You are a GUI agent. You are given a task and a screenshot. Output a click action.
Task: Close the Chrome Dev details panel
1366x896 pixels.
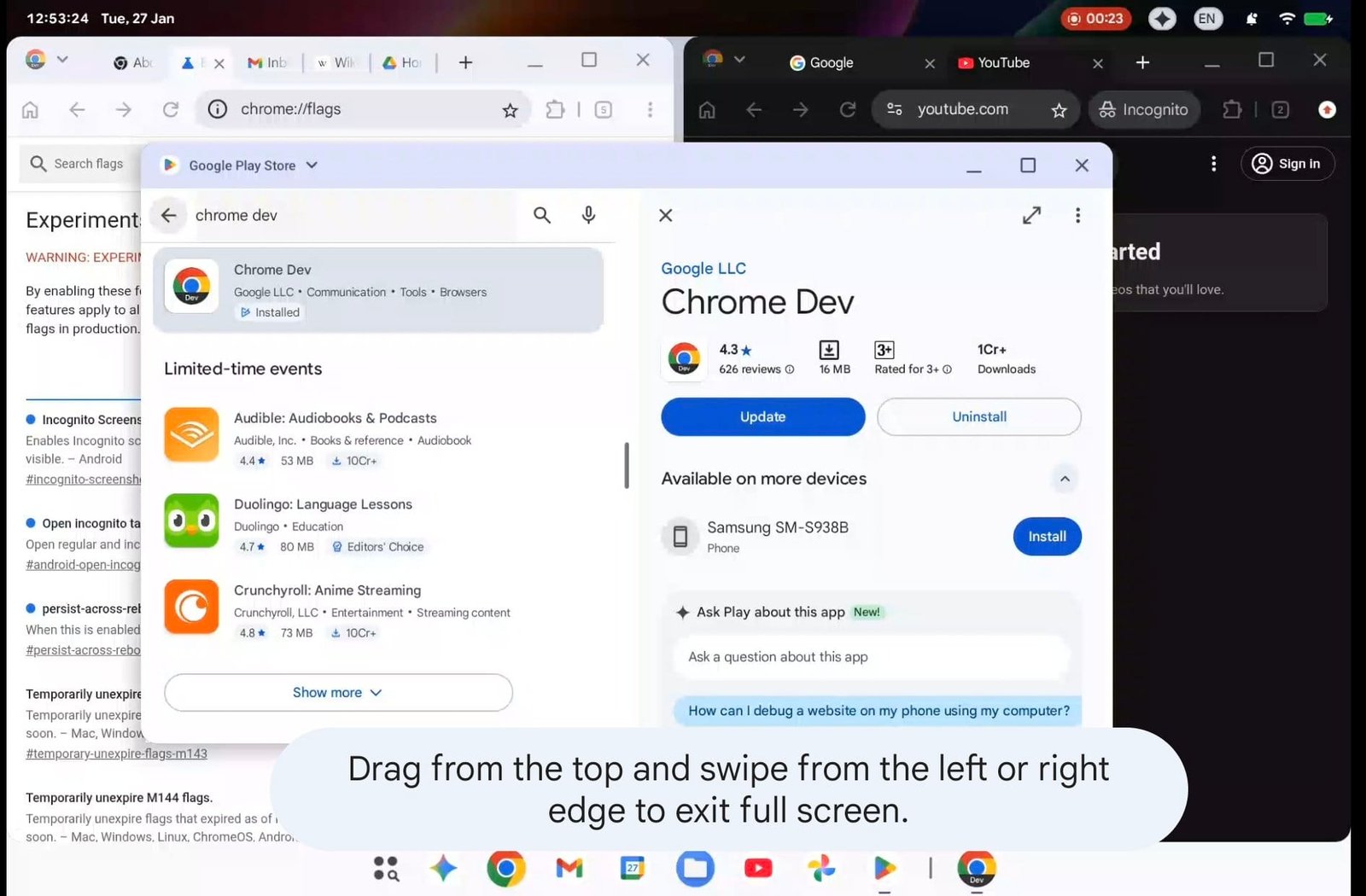point(666,215)
